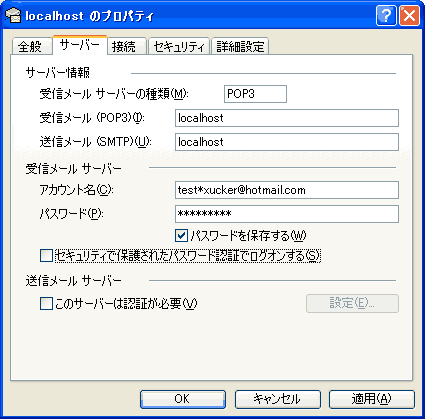Click the POP3 server type field
425x419 pixels.
pyautogui.click(x=255, y=94)
